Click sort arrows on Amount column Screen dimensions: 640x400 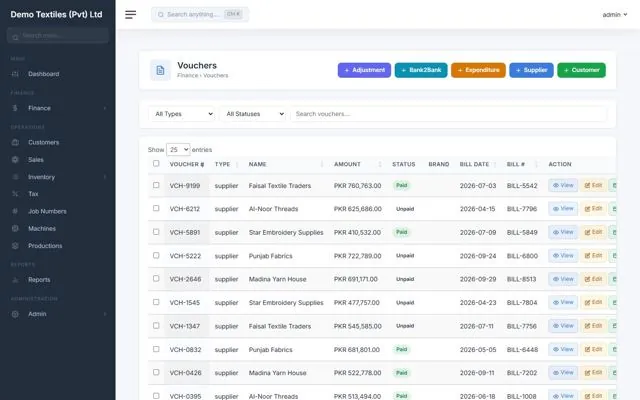[380, 164]
